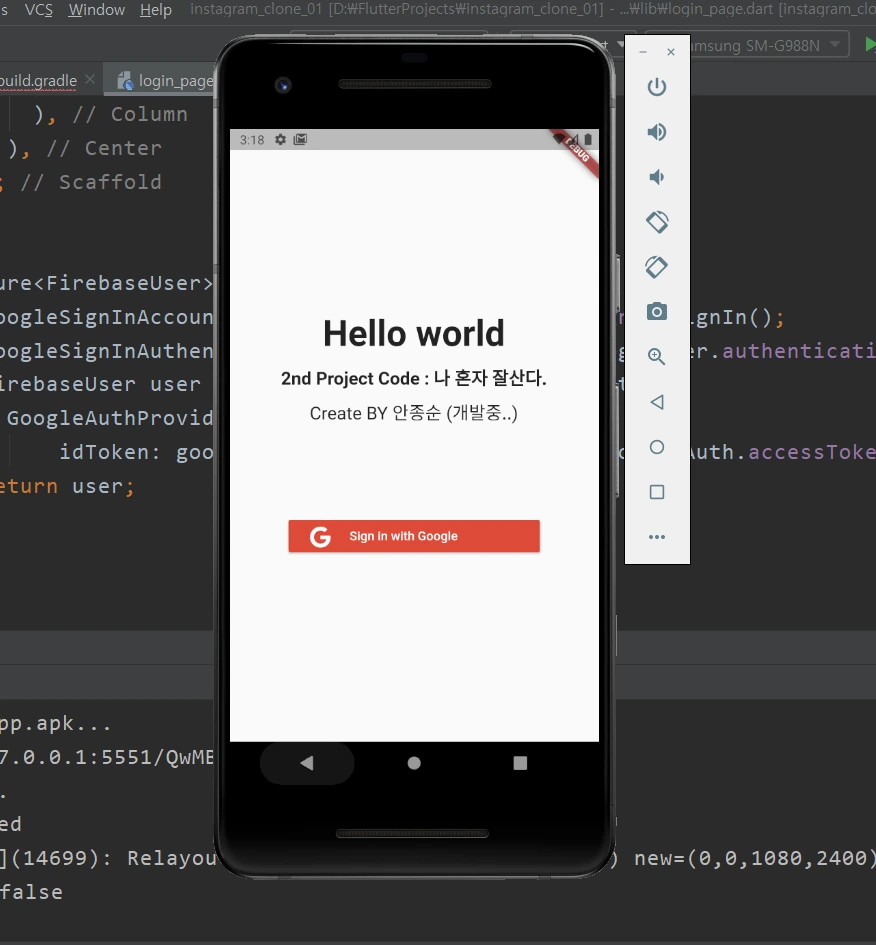Rotate emulator right using second rotate icon
876x945 pixels.
click(657, 267)
